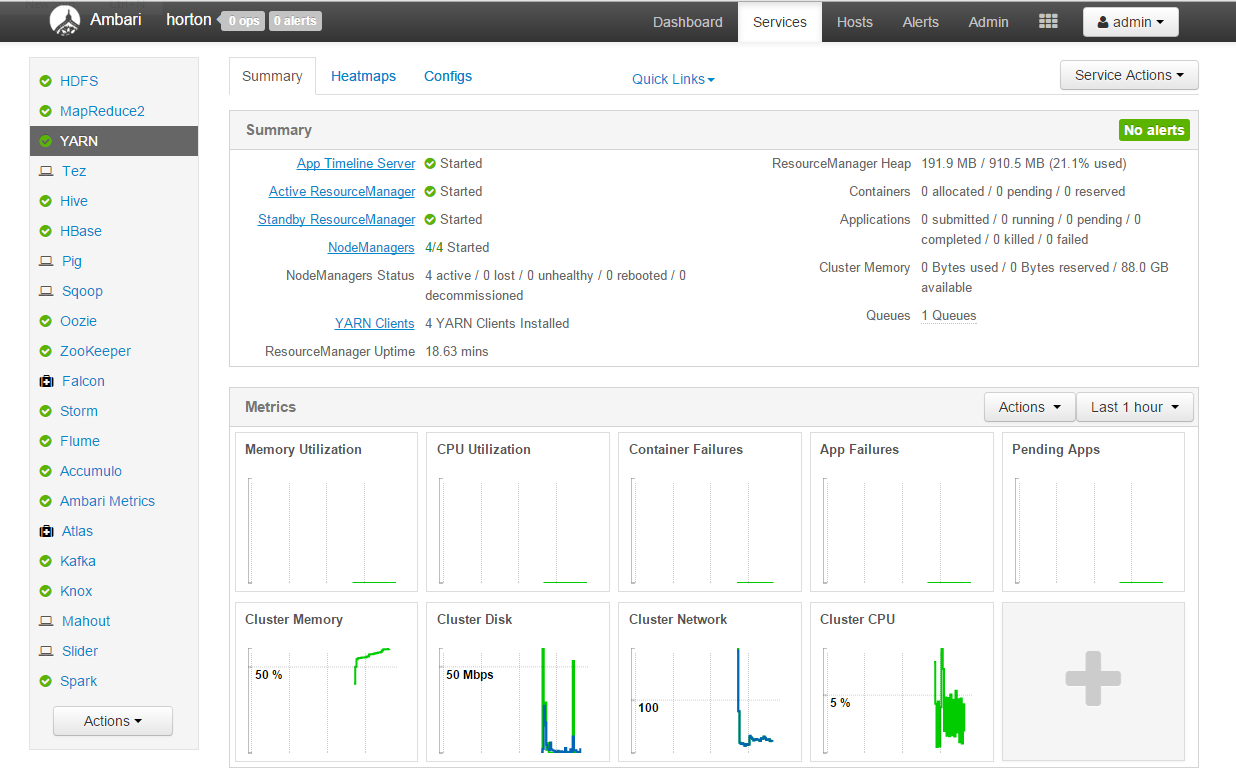Click the Tez client laptop icon

46,171
